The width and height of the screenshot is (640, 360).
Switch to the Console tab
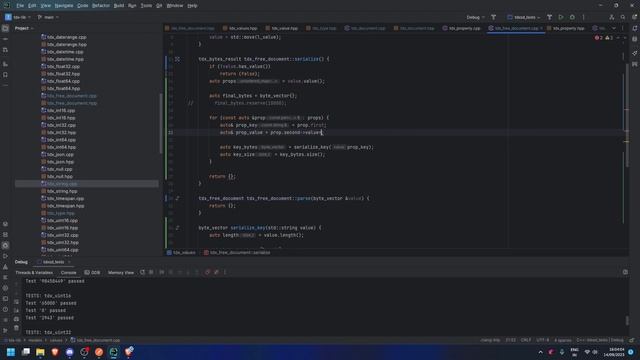pos(69,273)
